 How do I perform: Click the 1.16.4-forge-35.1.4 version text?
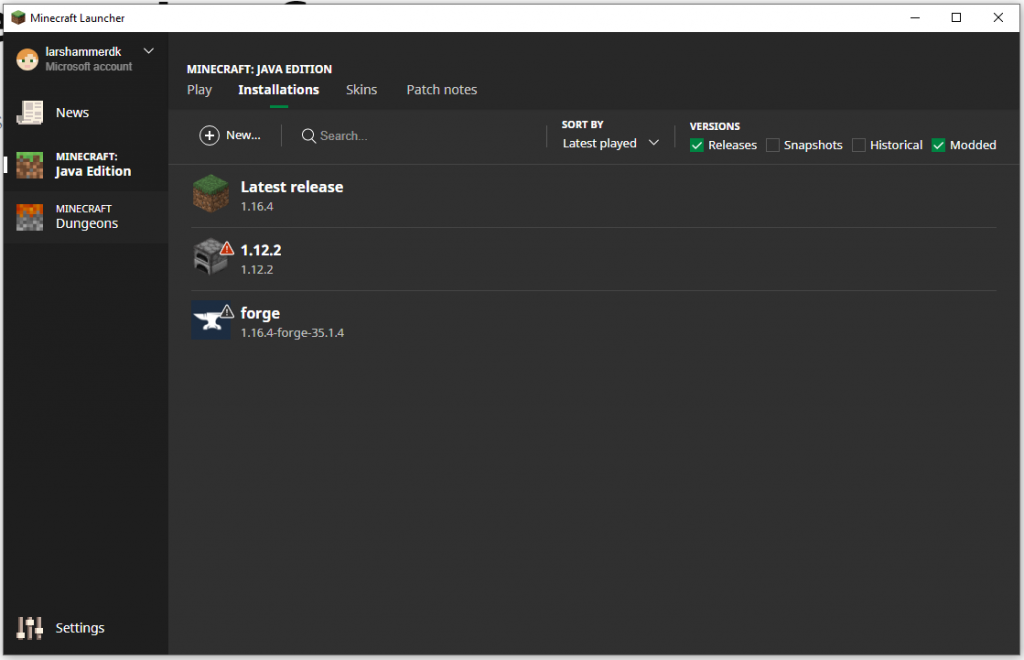292,333
